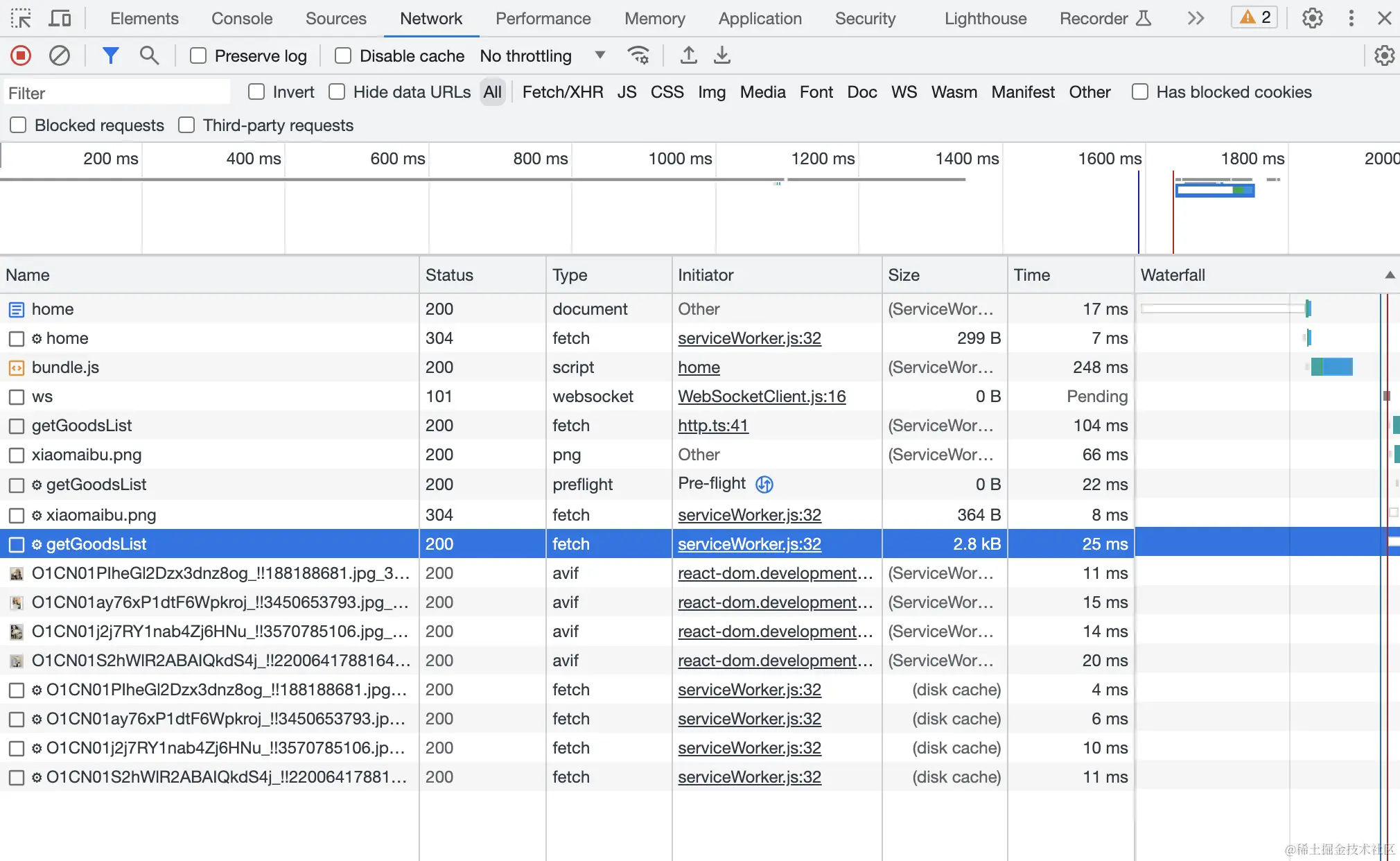Image resolution: width=1400 pixels, height=861 pixels.
Task: Switch to the Console tab
Action: point(242,19)
